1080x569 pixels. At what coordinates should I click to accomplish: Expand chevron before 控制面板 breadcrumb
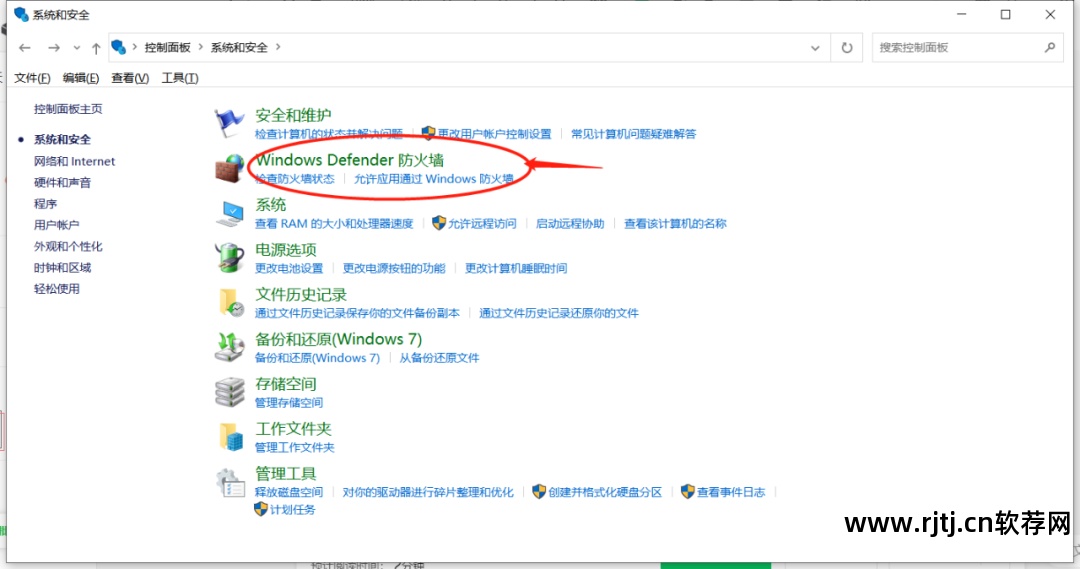pos(135,47)
